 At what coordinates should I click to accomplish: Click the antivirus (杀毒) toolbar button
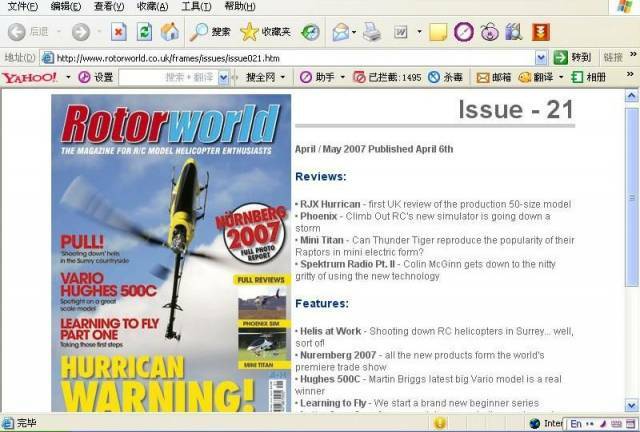pyautogui.click(x=445, y=77)
